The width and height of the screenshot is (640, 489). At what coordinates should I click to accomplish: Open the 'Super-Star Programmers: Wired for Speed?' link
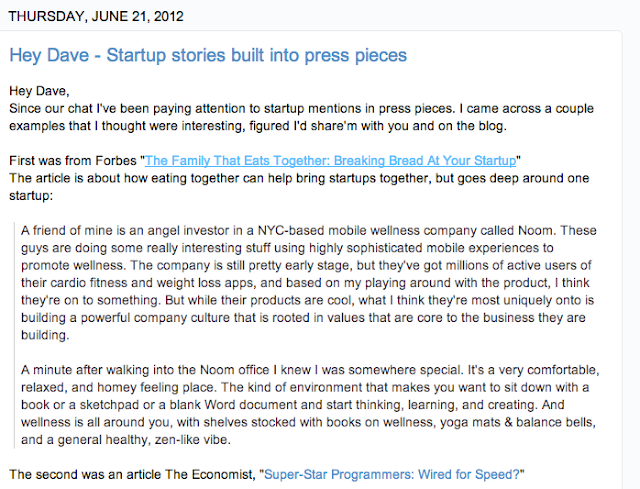point(392,474)
